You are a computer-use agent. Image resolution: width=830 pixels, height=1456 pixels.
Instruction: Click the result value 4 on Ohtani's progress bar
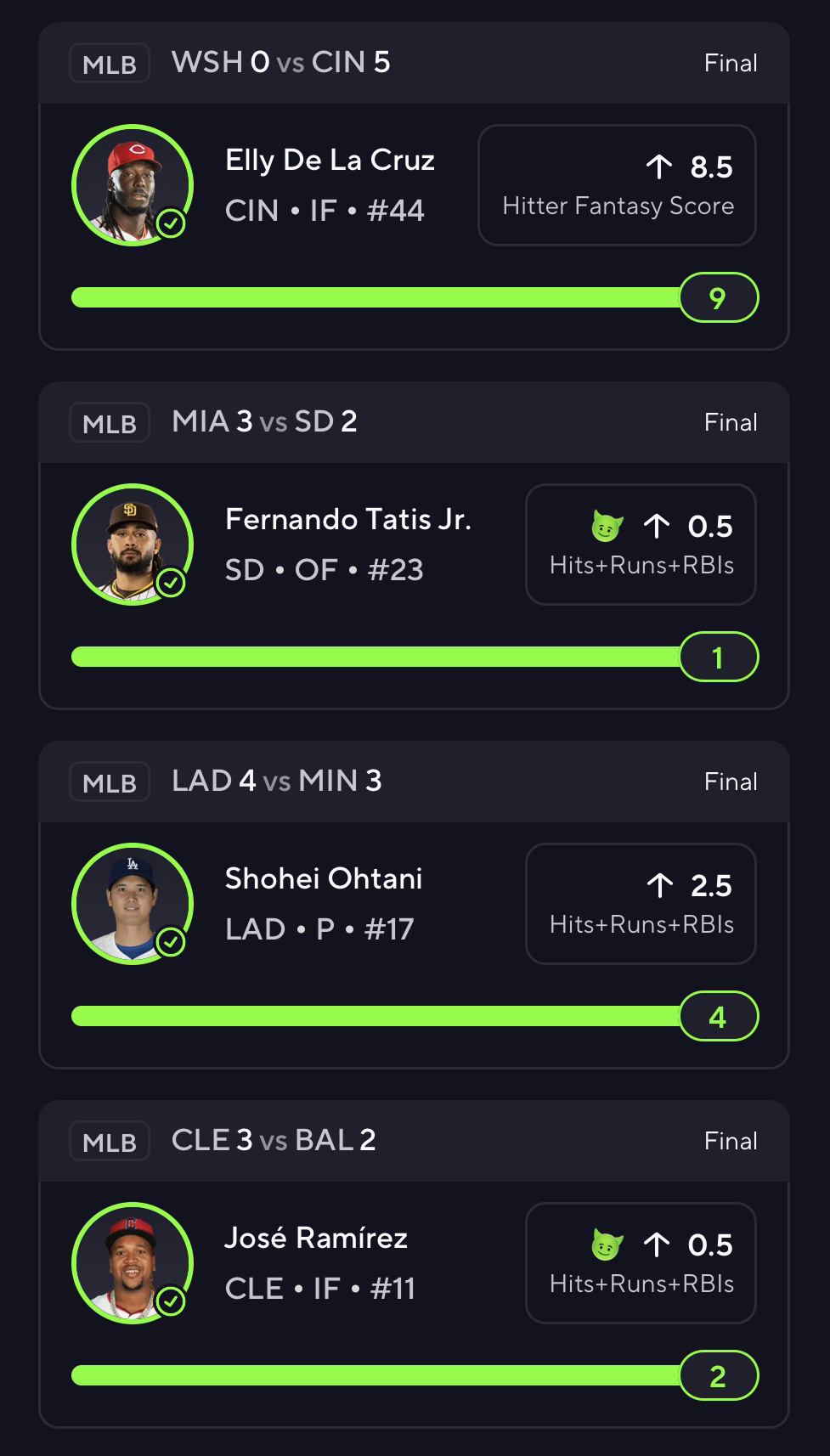(x=718, y=1017)
